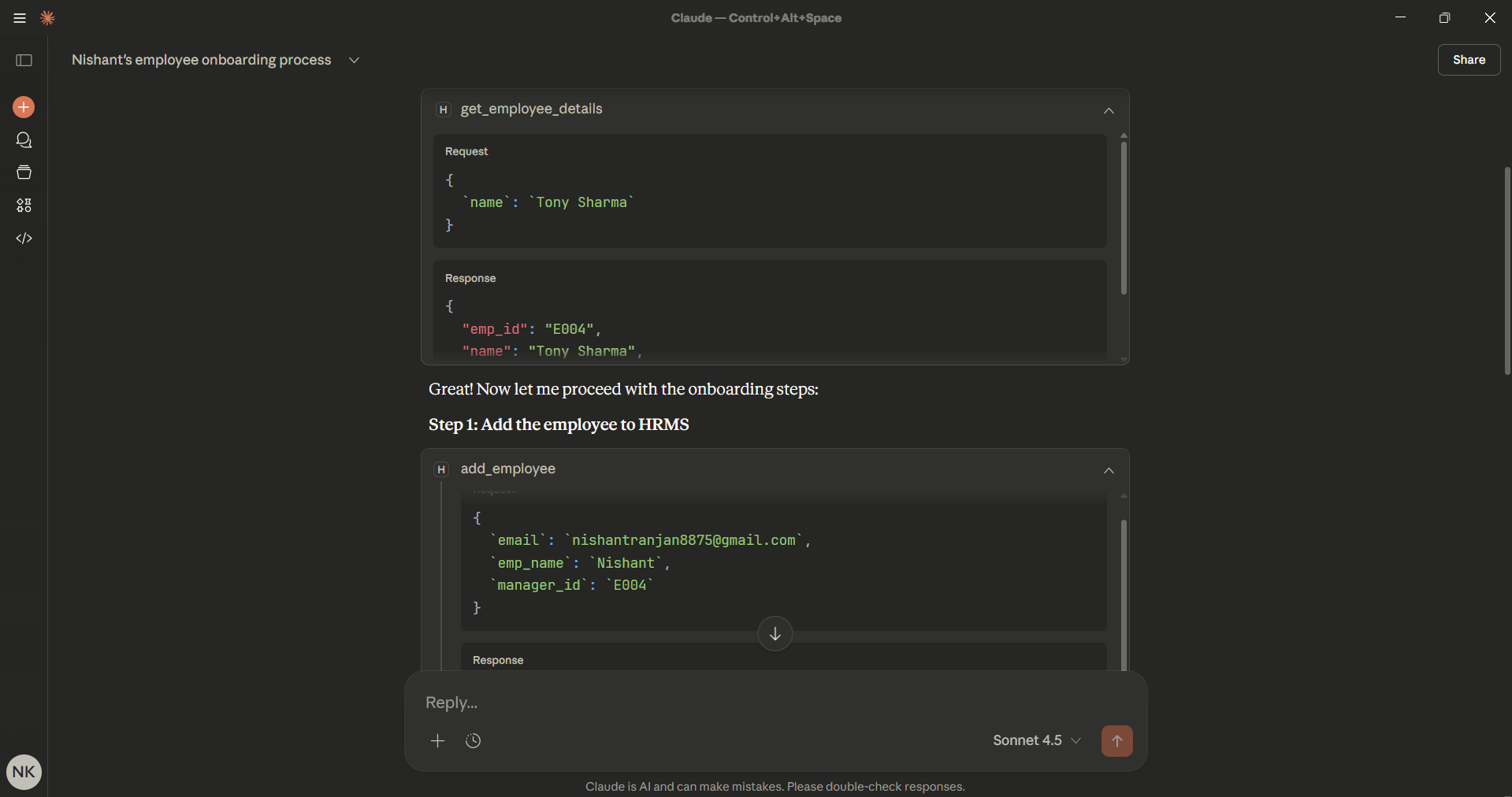Open the Sonnet 4.5 model selector
1512x797 pixels.
pos(1036,741)
